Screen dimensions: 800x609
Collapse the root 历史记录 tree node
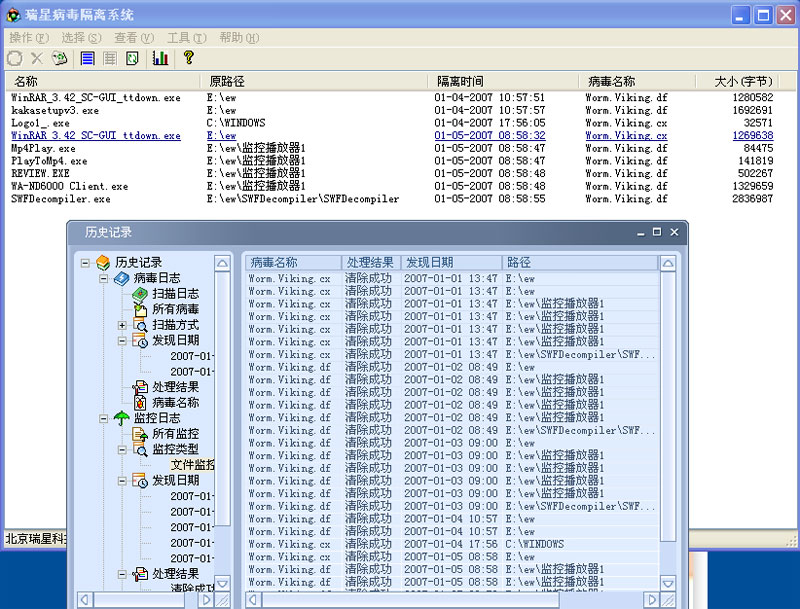pos(87,263)
